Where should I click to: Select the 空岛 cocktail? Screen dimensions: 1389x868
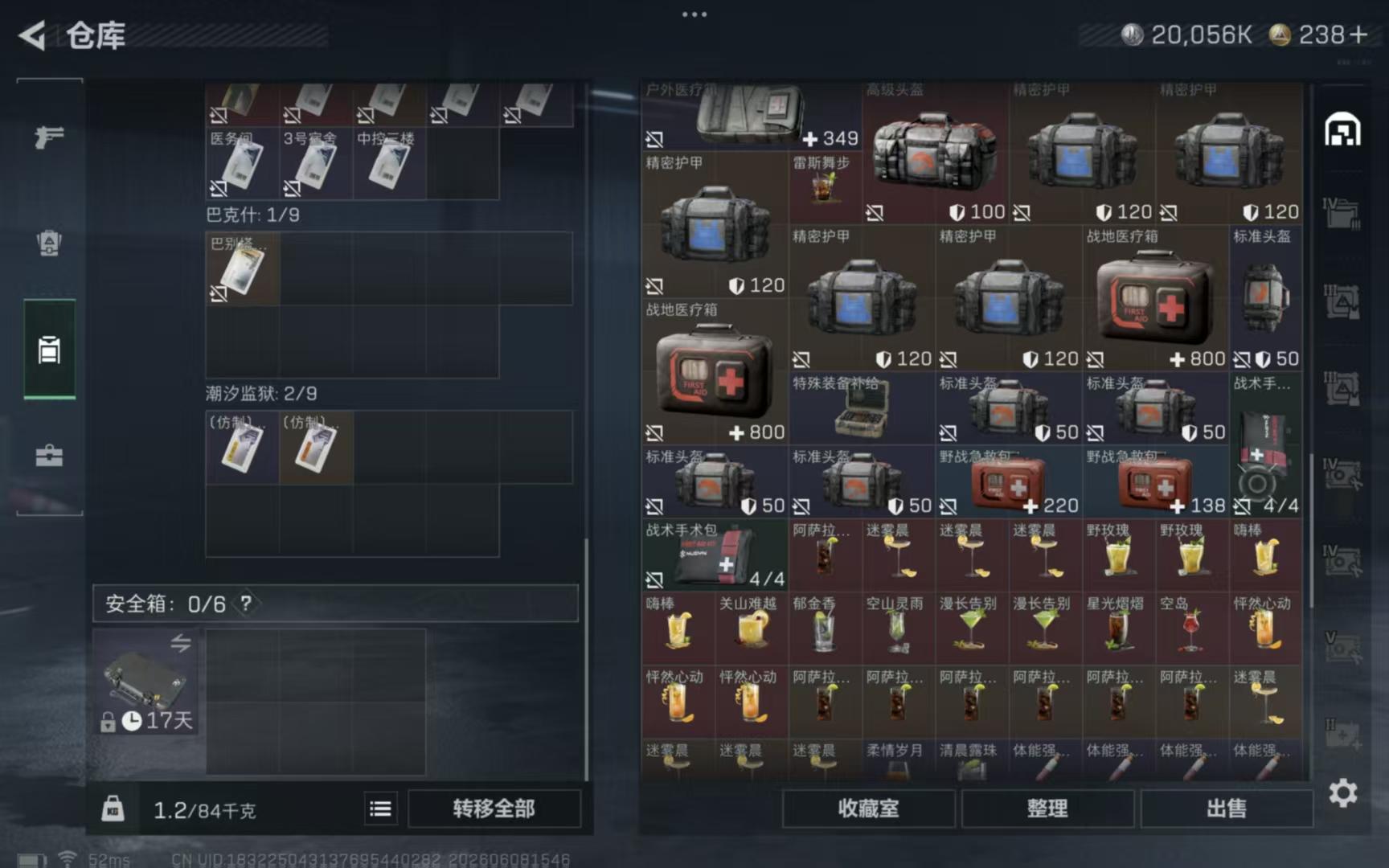point(1192,628)
